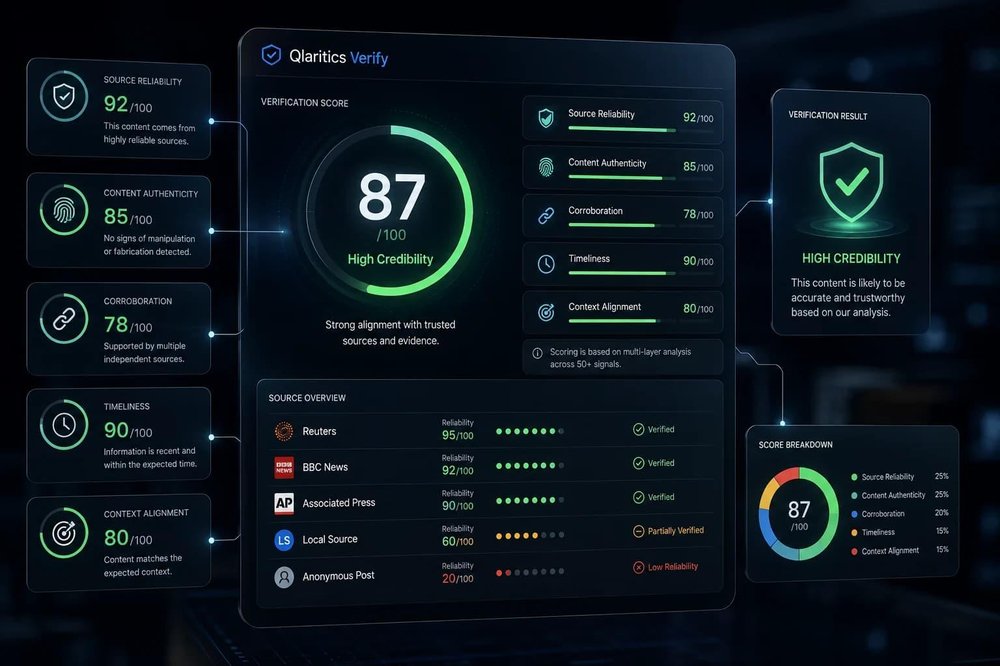Click the Verified checkmark icon for BBC News
1000x666 pixels.
point(638,463)
